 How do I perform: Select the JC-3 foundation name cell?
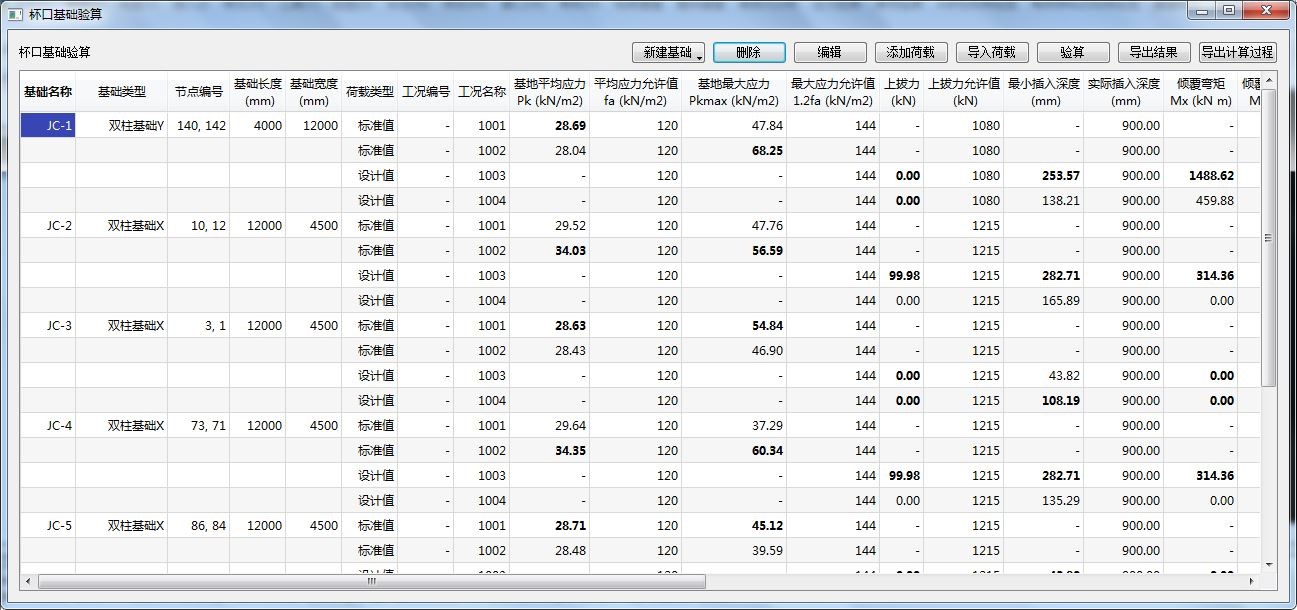point(47,326)
